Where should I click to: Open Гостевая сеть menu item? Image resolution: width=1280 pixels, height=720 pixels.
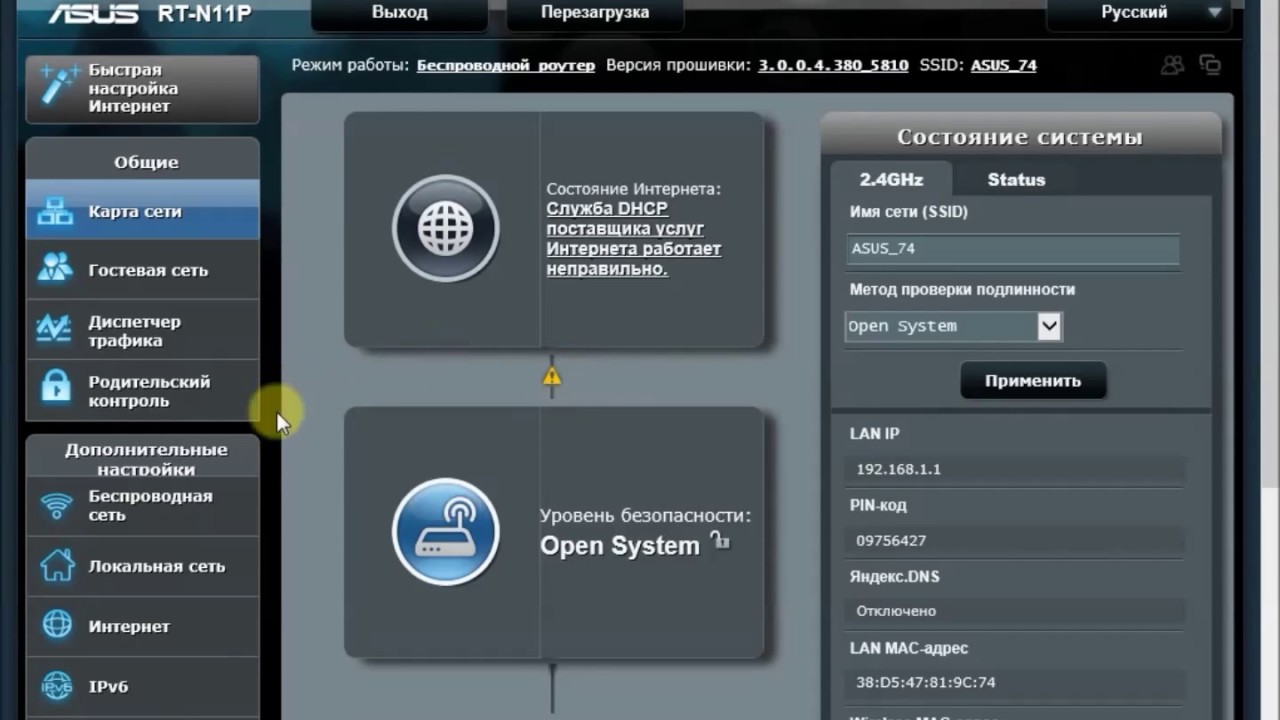point(142,270)
